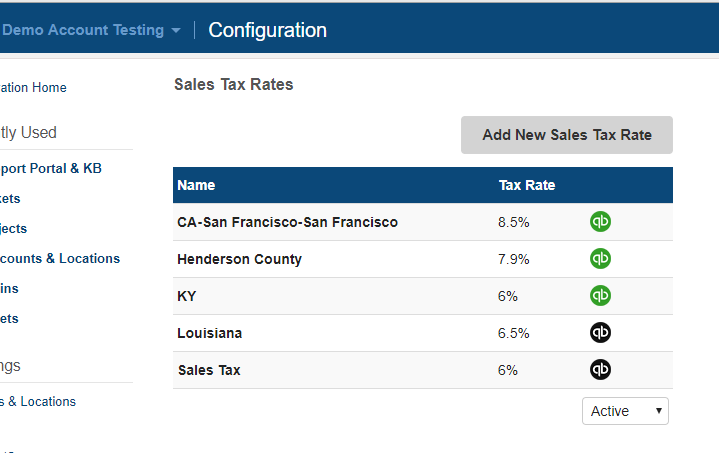719x453 pixels.
Task: Click the green QuickBooks icon for KY
Action: (x=600, y=296)
